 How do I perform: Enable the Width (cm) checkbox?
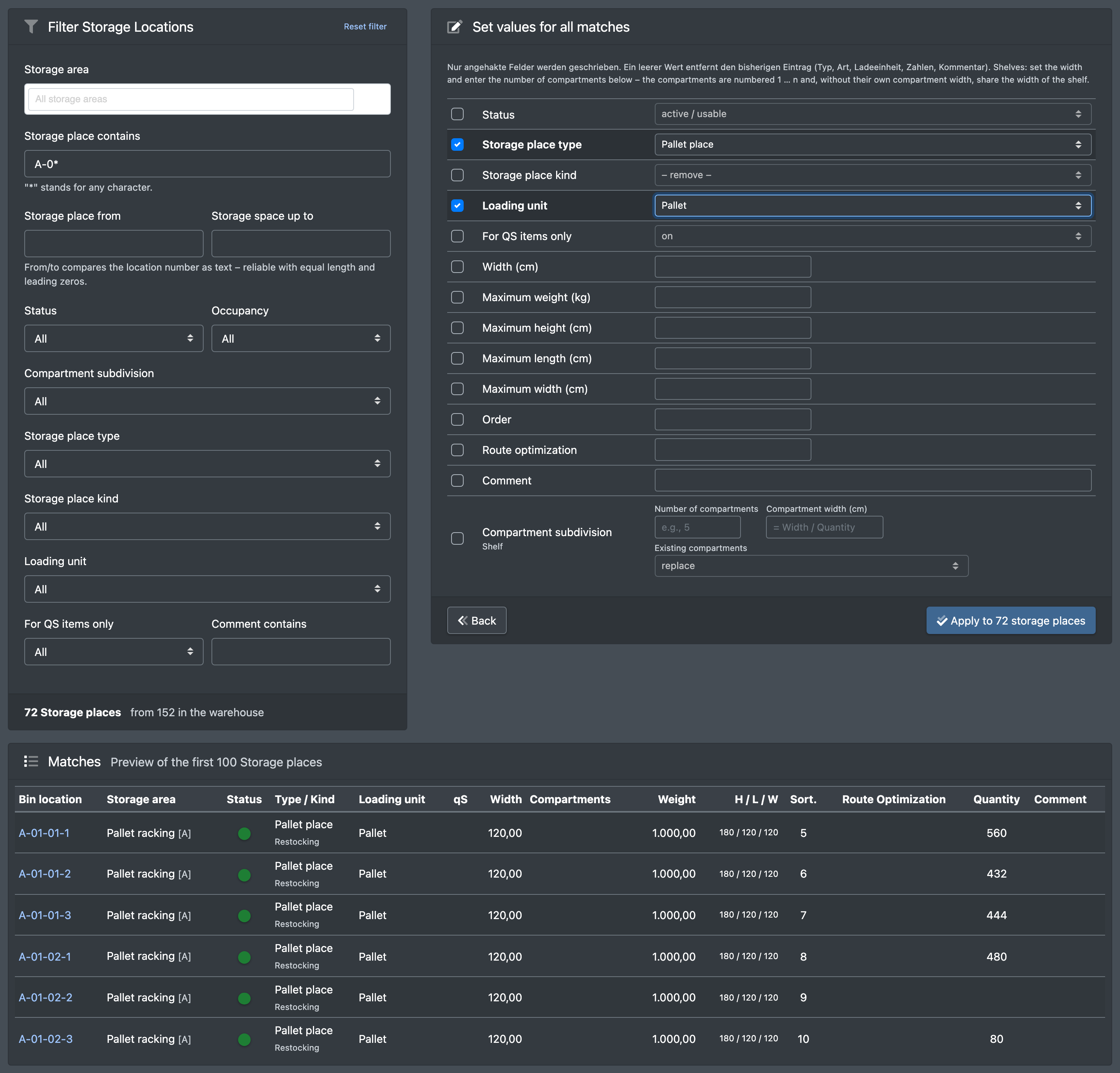(x=457, y=267)
